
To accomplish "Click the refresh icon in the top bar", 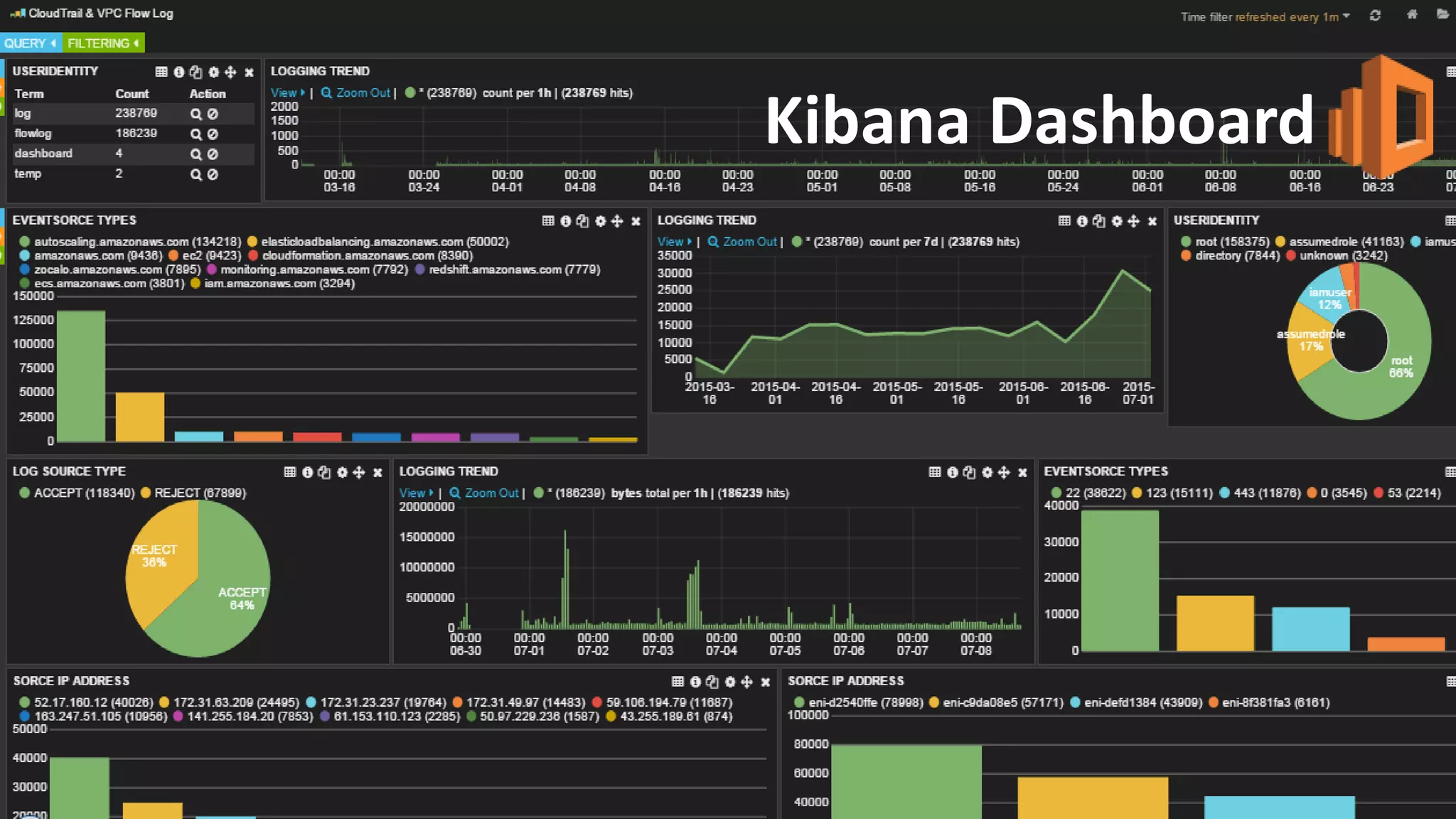I will pyautogui.click(x=1375, y=16).
